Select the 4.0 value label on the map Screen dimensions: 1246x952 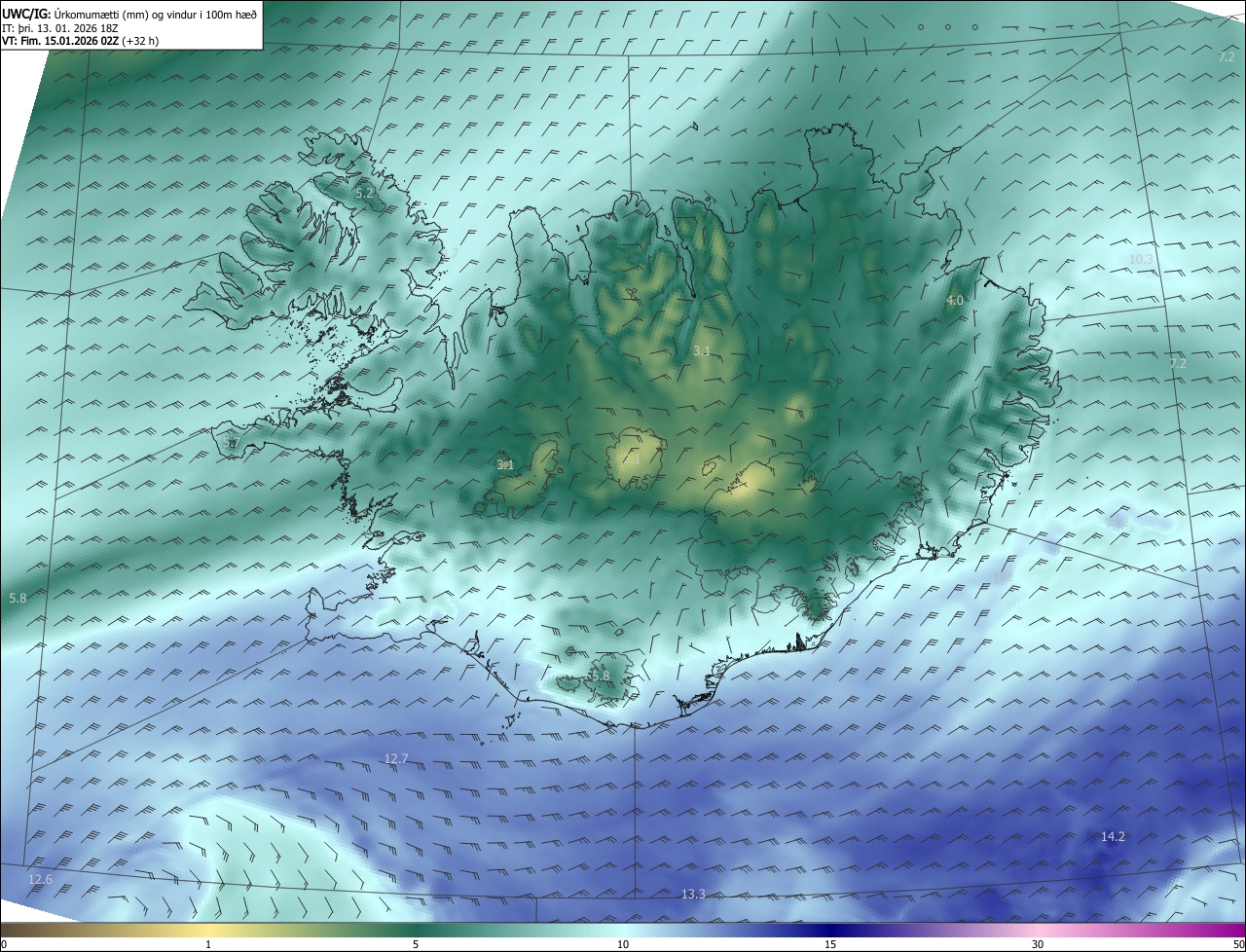pyautogui.click(x=955, y=301)
